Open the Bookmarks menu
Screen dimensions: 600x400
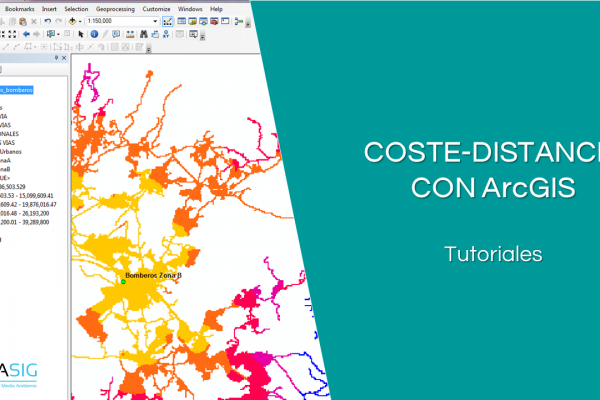point(18,8)
